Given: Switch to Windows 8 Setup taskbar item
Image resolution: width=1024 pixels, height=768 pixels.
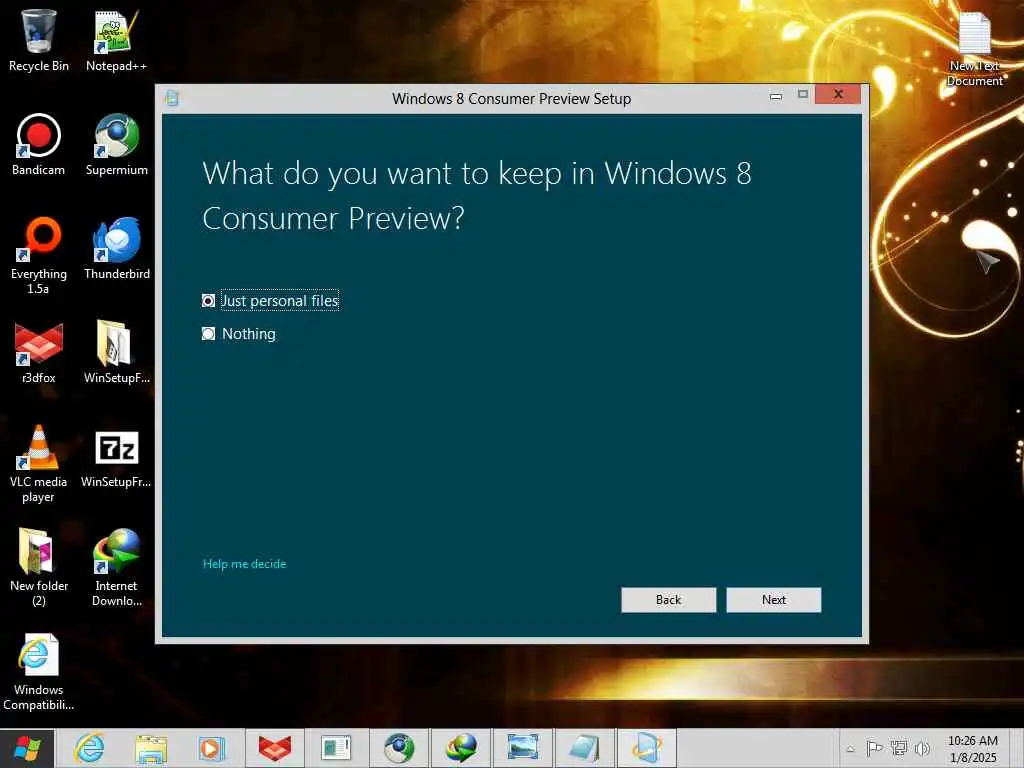Looking at the screenshot, I should pyautogui.click(x=647, y=748).
